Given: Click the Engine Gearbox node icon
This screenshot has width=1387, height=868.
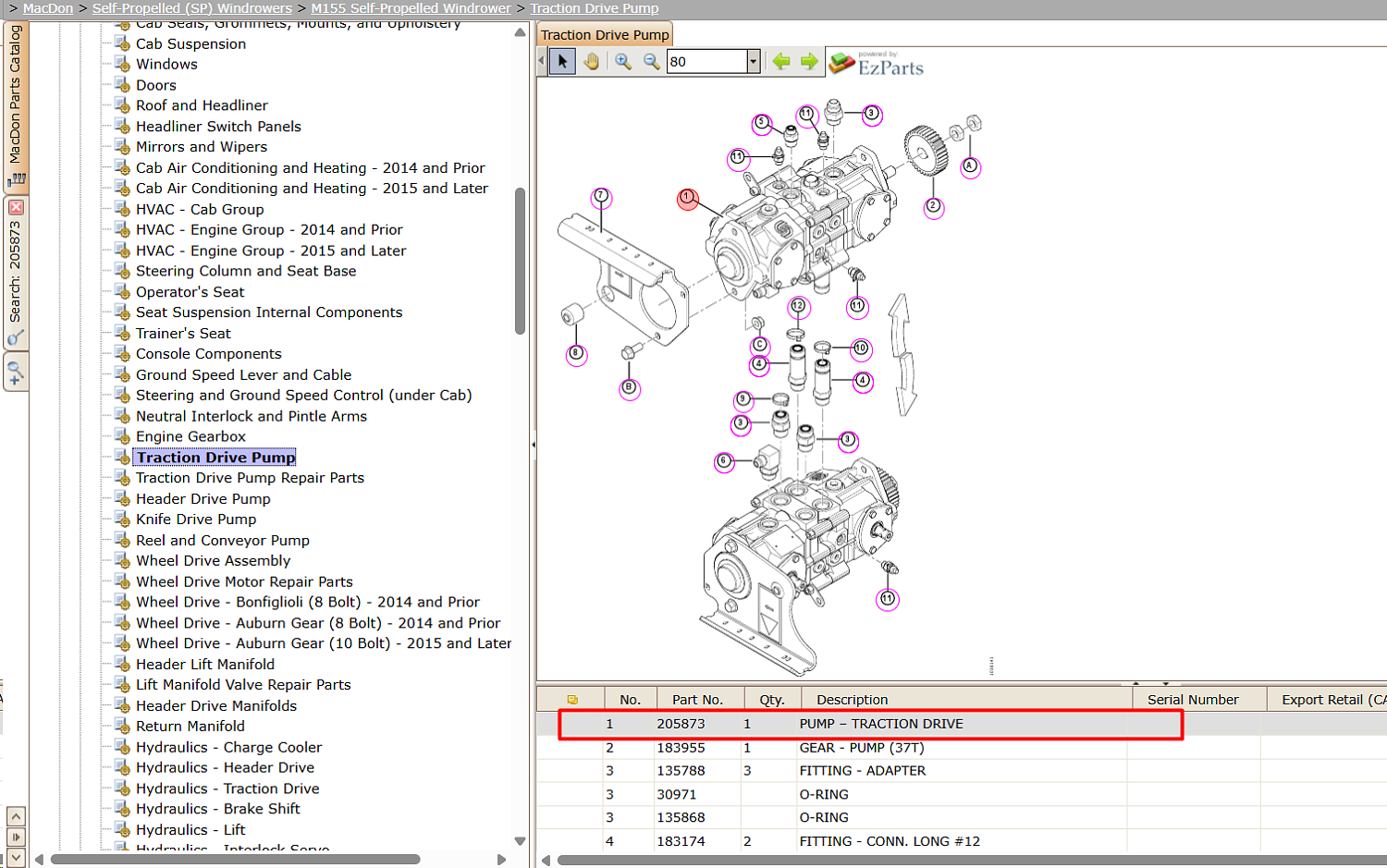Looking at the screenshot, I should coord(122,436).
